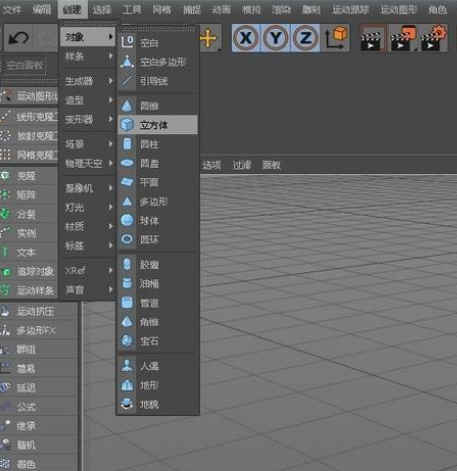Create a 宝石 platonic primitive
Image resolution: width=457 pixels, height=471 pixels.
(158, 341)
